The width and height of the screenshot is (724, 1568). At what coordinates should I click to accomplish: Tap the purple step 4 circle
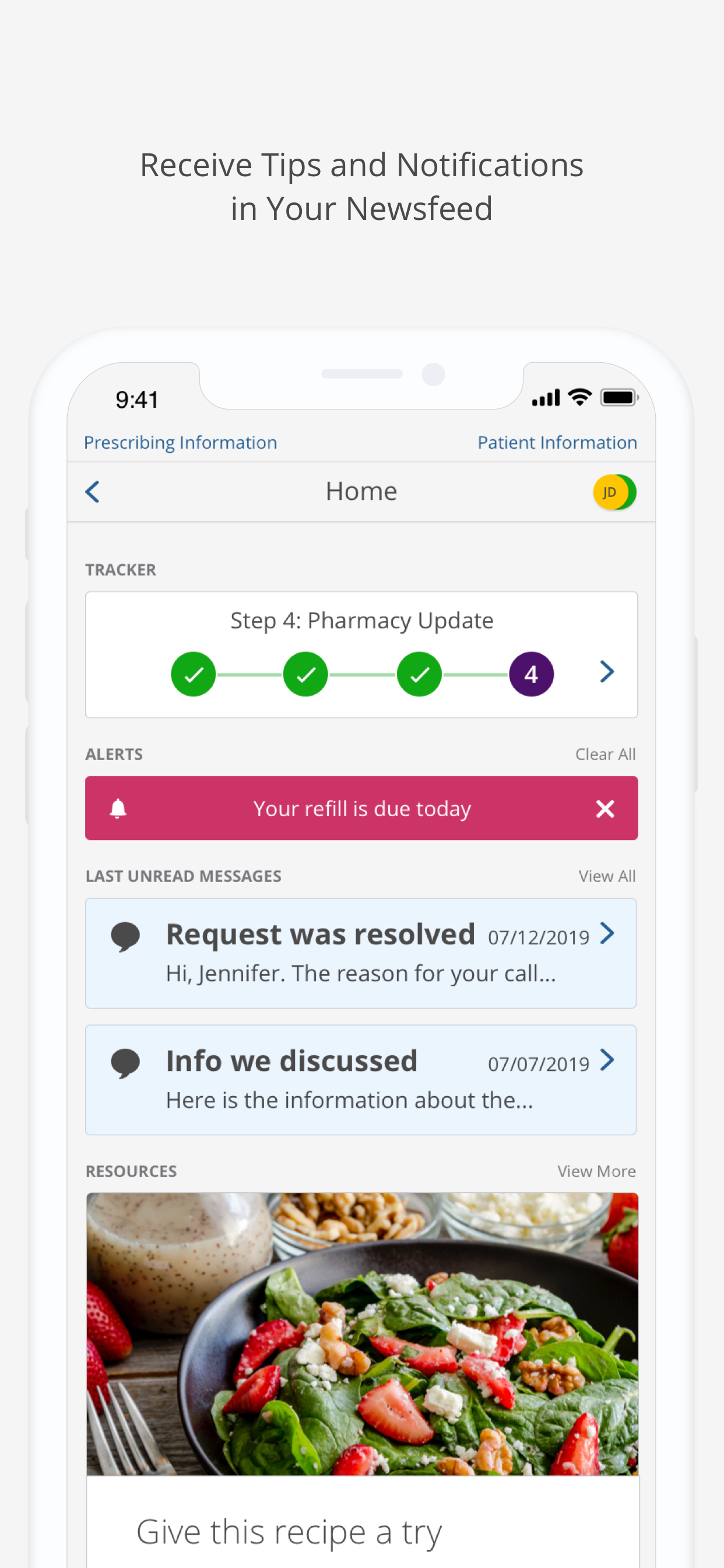pos(531,674)
